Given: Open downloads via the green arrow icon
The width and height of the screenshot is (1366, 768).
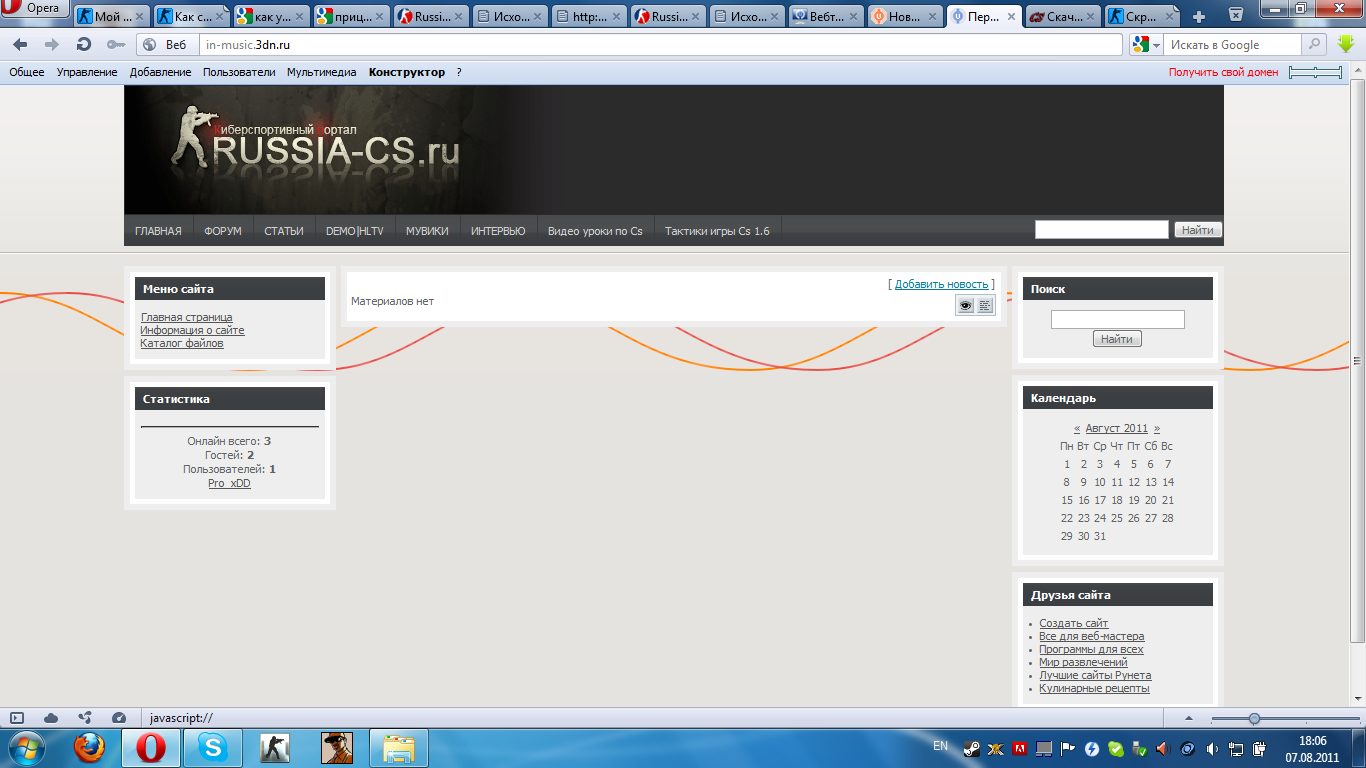Looking at the screenshot, I should (x=1346, y=44).
